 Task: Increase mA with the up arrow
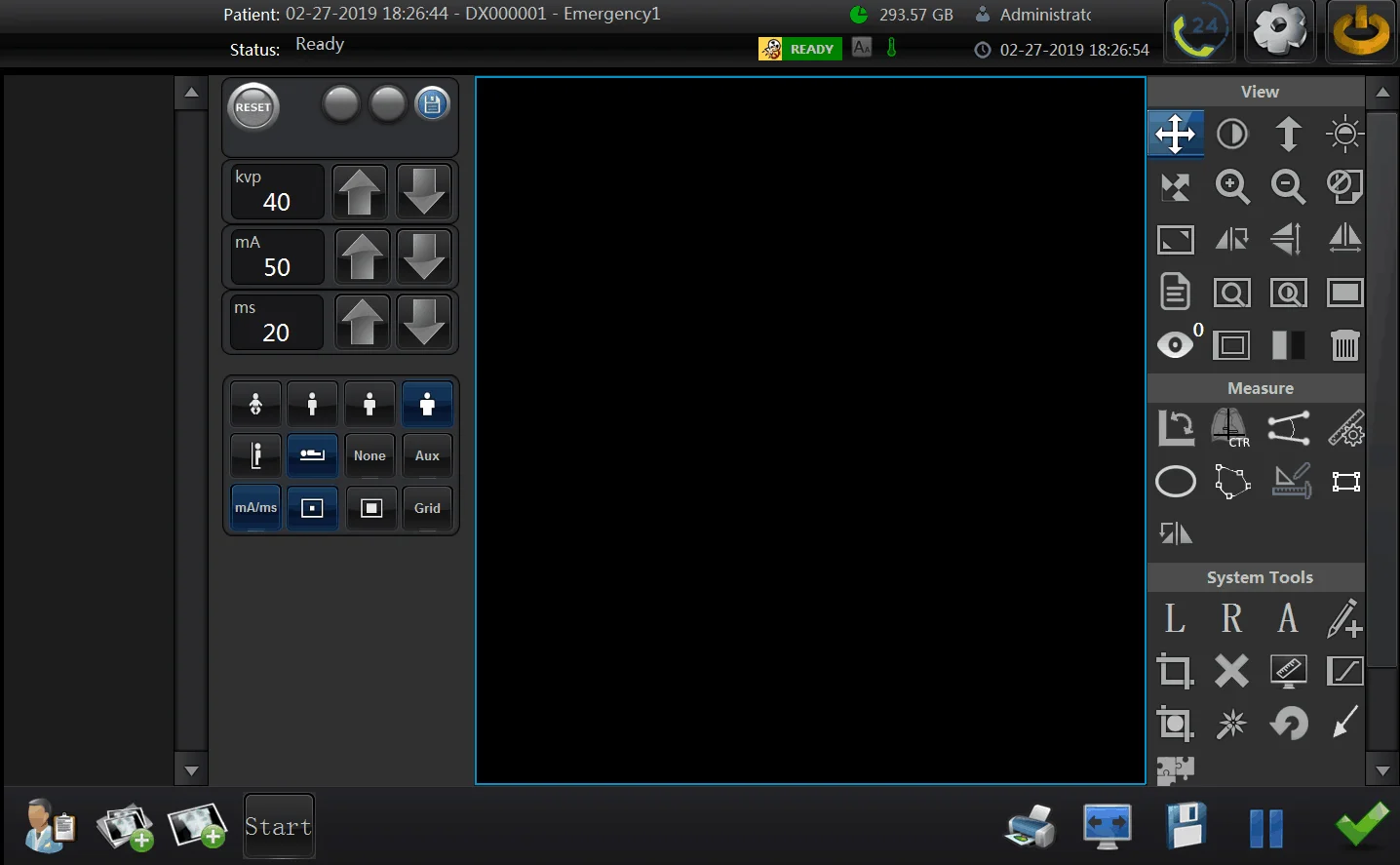click(x=362, y=256)
